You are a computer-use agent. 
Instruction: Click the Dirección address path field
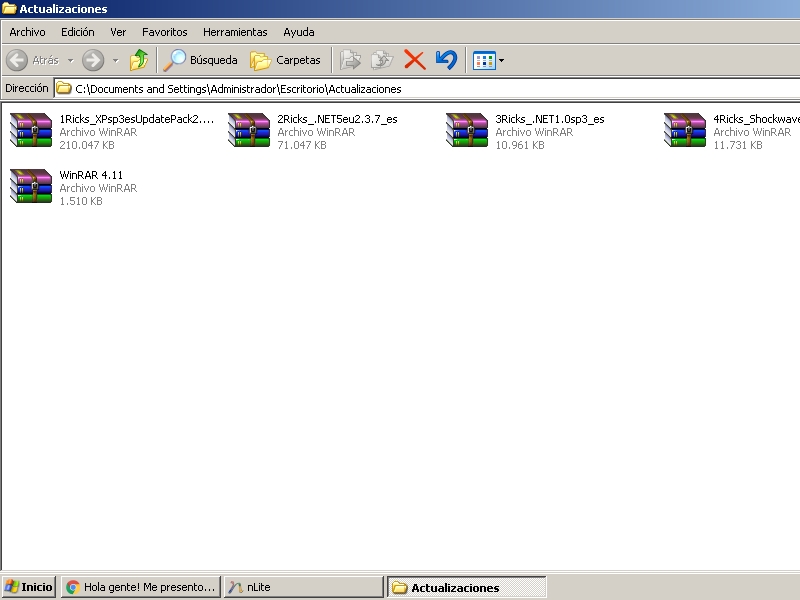click(x=428, y=89)
